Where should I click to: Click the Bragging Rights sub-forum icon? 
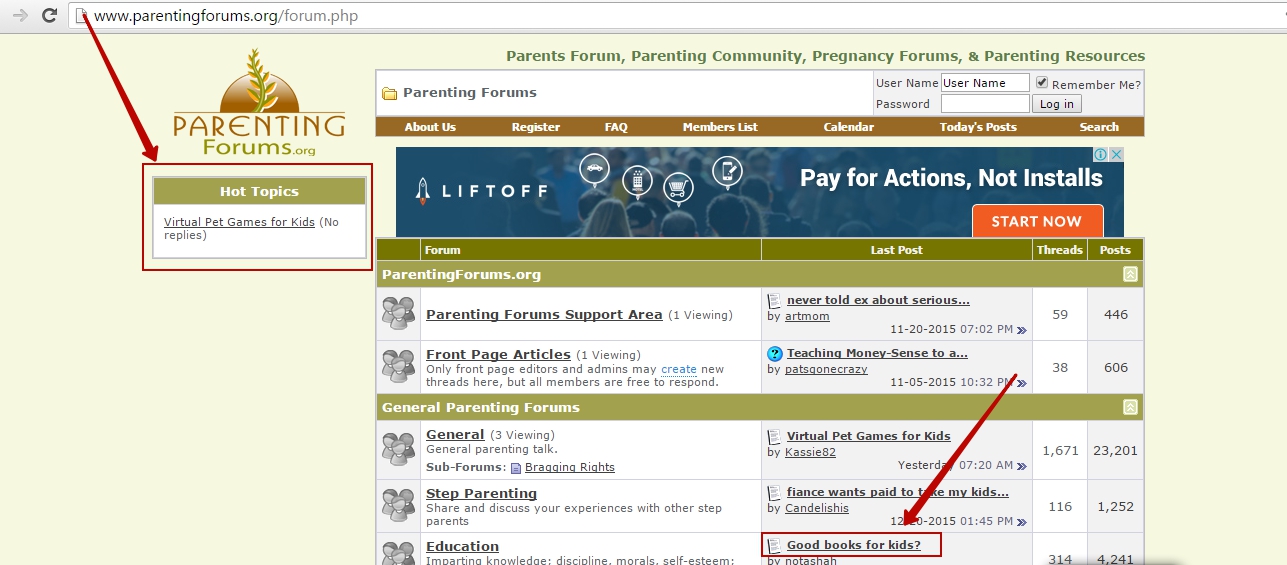click(516, 467)
